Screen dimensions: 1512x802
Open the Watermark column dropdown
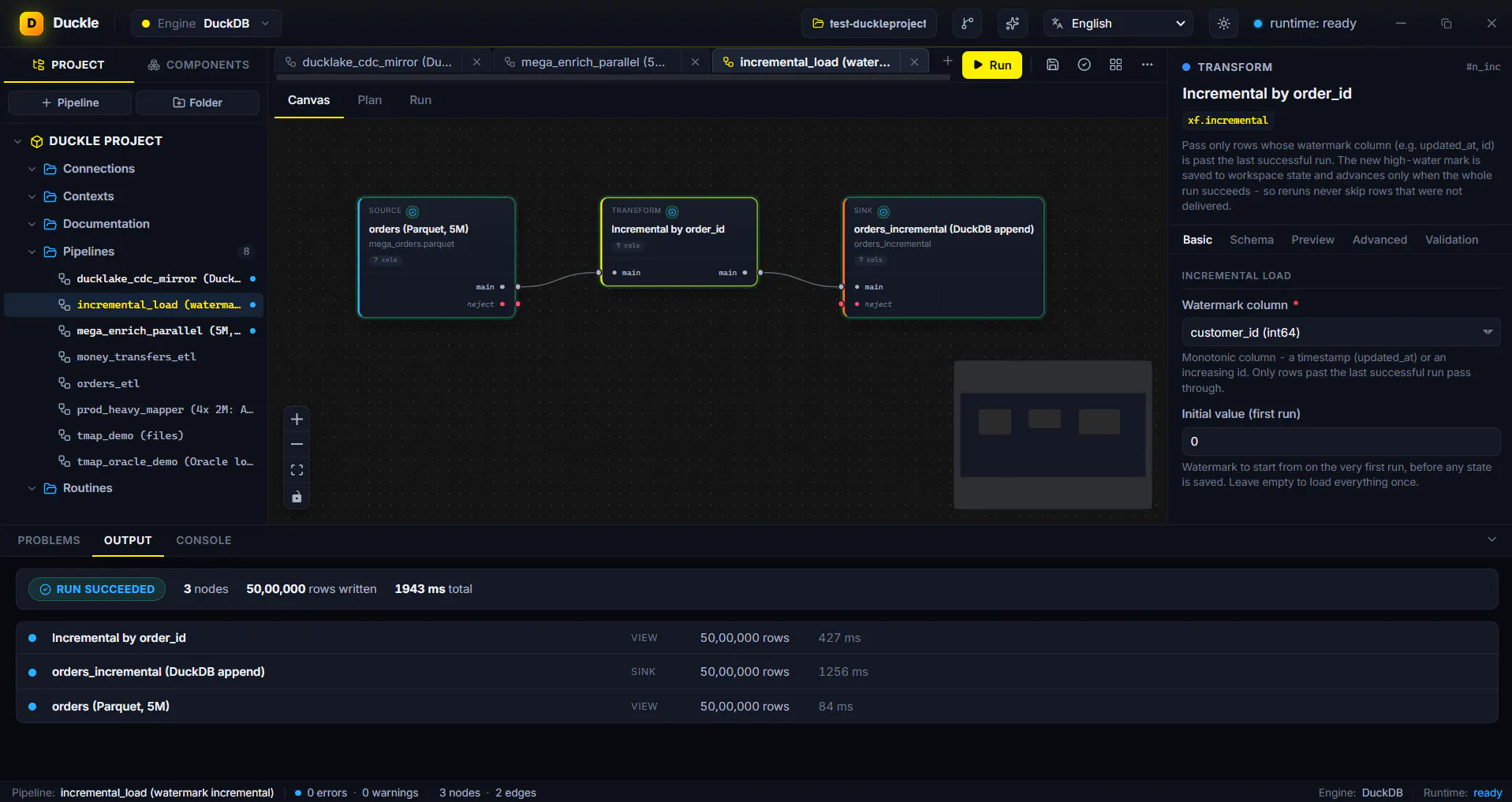[x=1340, y=333]
